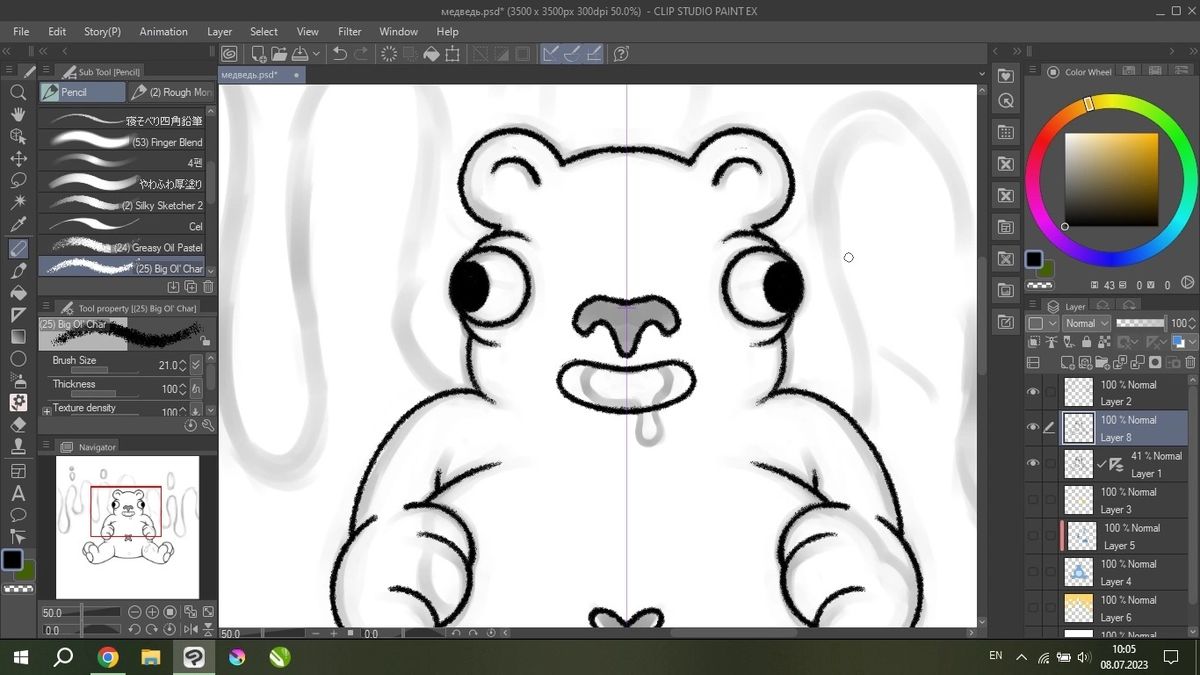Show Layer 3 visibility box

pyautogui.click(x=1033, y=500)
